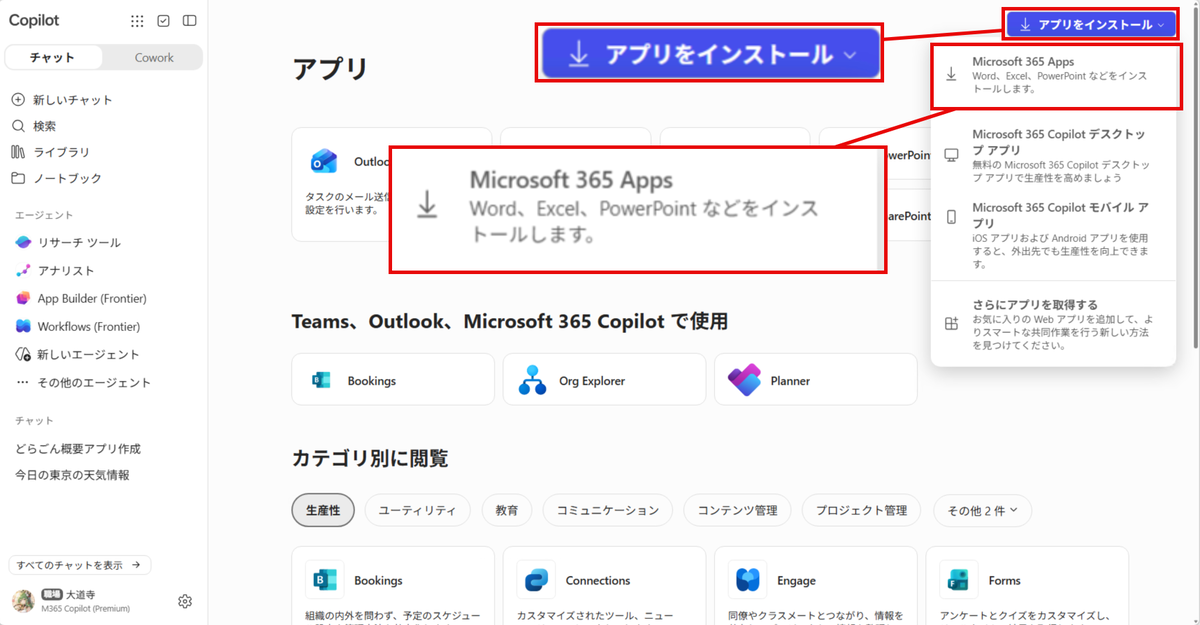Image resolution: width=1200 pixels, height=625 pixels.
Task: Switch to the チャット toggle tab
Action: [53, 58]
